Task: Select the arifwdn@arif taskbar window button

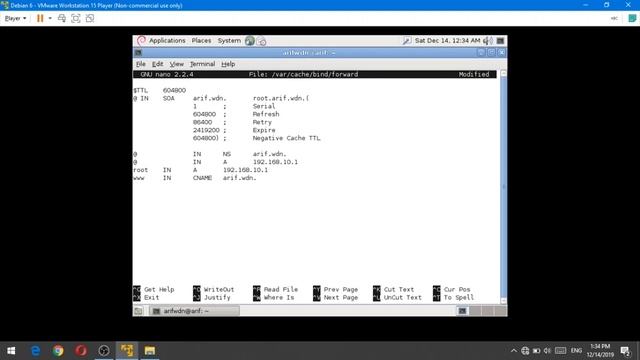Action: pos(194,311)
